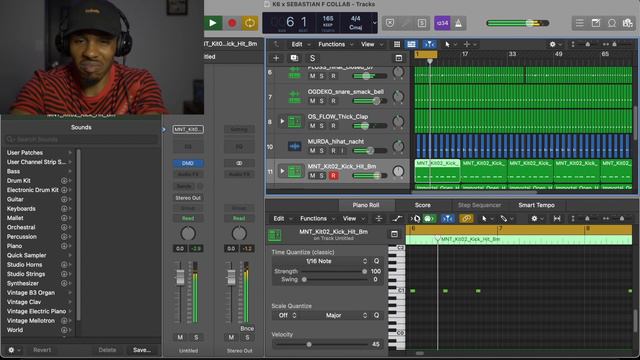This screenshot has height=360, width=640.
Task: Toggle the metronome click icon
Action: point(459,23)
